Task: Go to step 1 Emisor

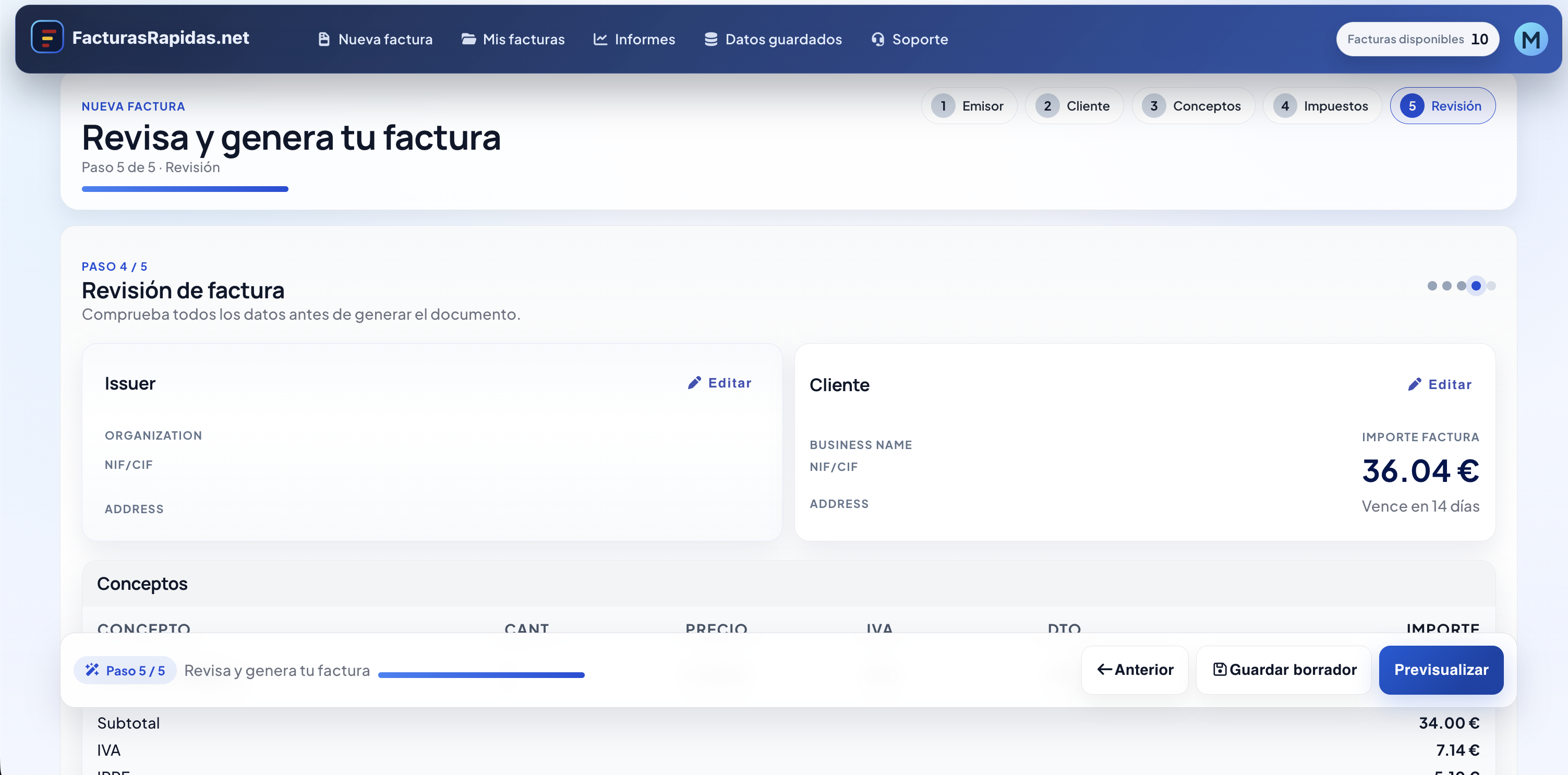Action: click(969, 106)
